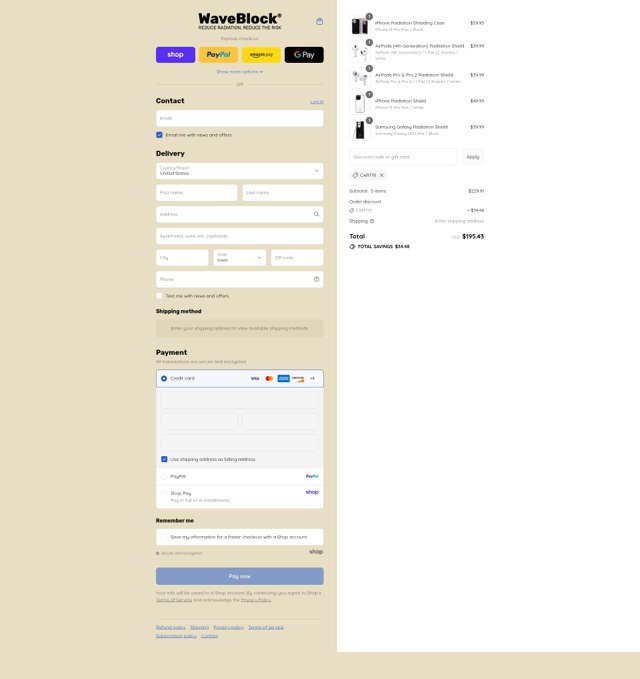Click the info icon next to Shipping
The width and height of the screenshot is (640, 679).
(372, 221)
